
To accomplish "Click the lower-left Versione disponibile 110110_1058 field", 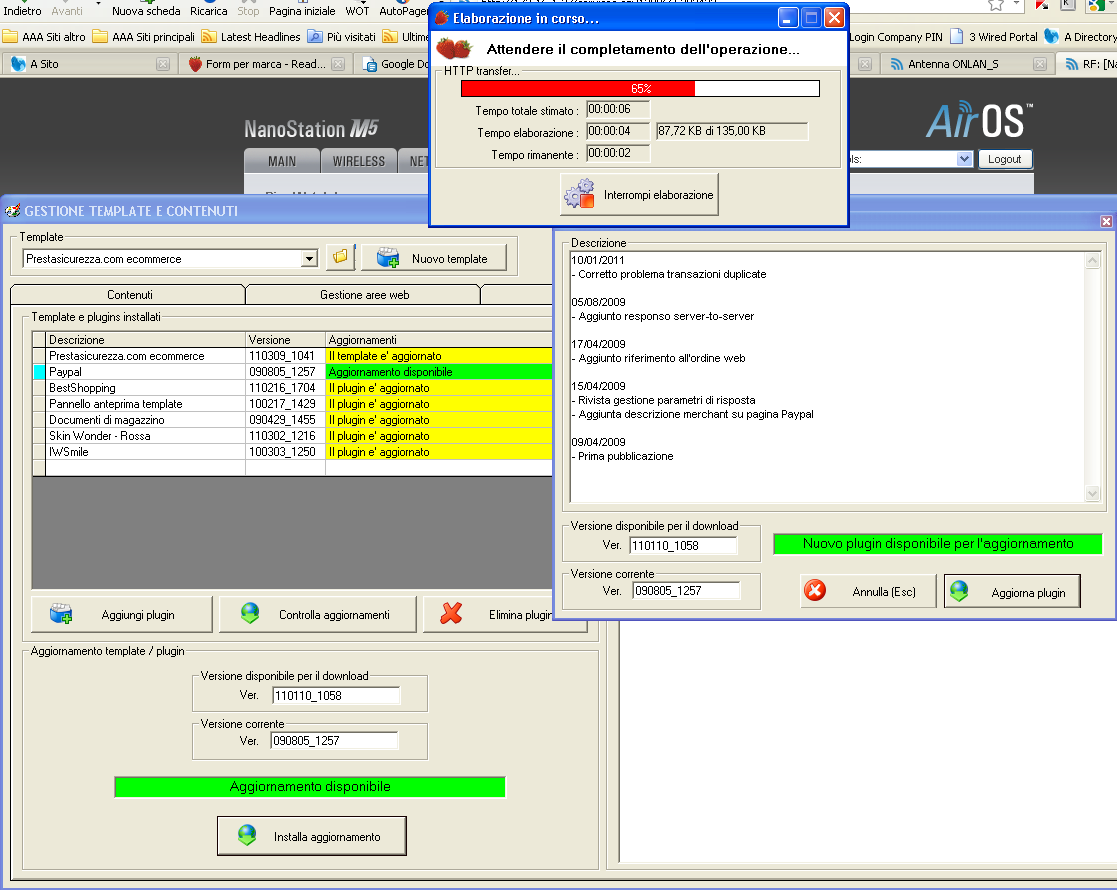I will point(336,695).
